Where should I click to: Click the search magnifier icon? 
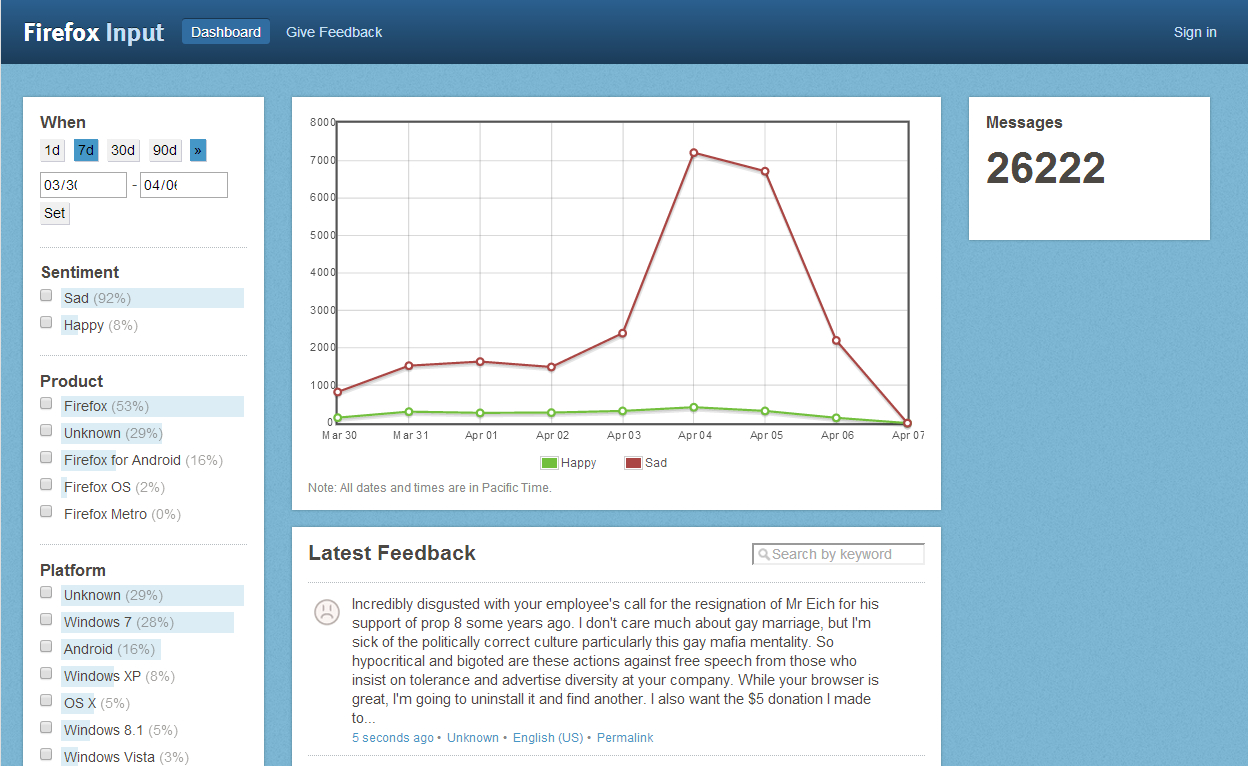(764, 555)
